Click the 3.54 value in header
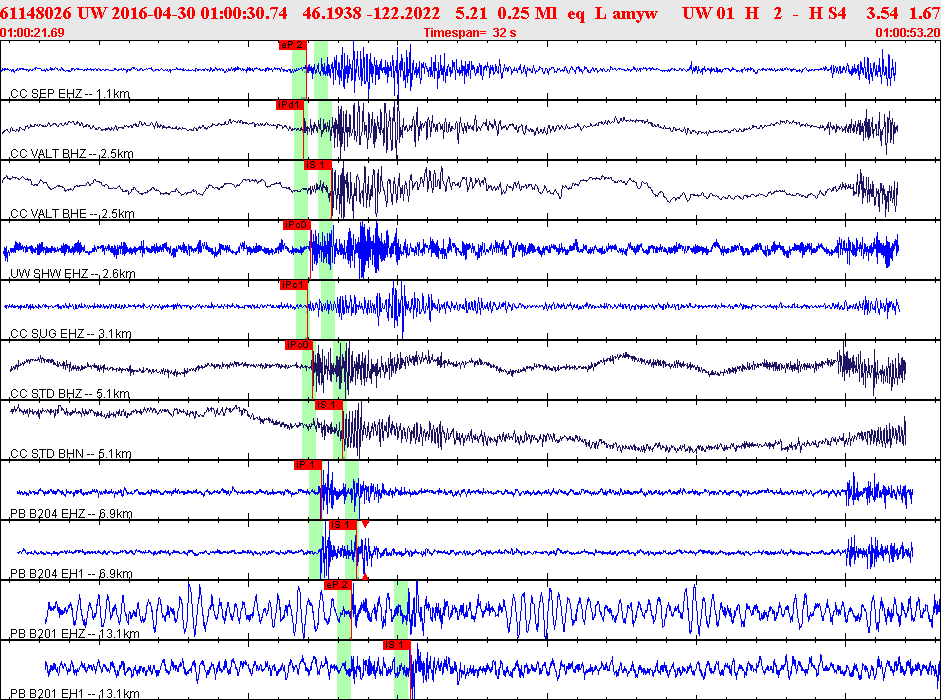Image resolution: width=941 pixels, height=700 pixels. (x=882, y=13)
